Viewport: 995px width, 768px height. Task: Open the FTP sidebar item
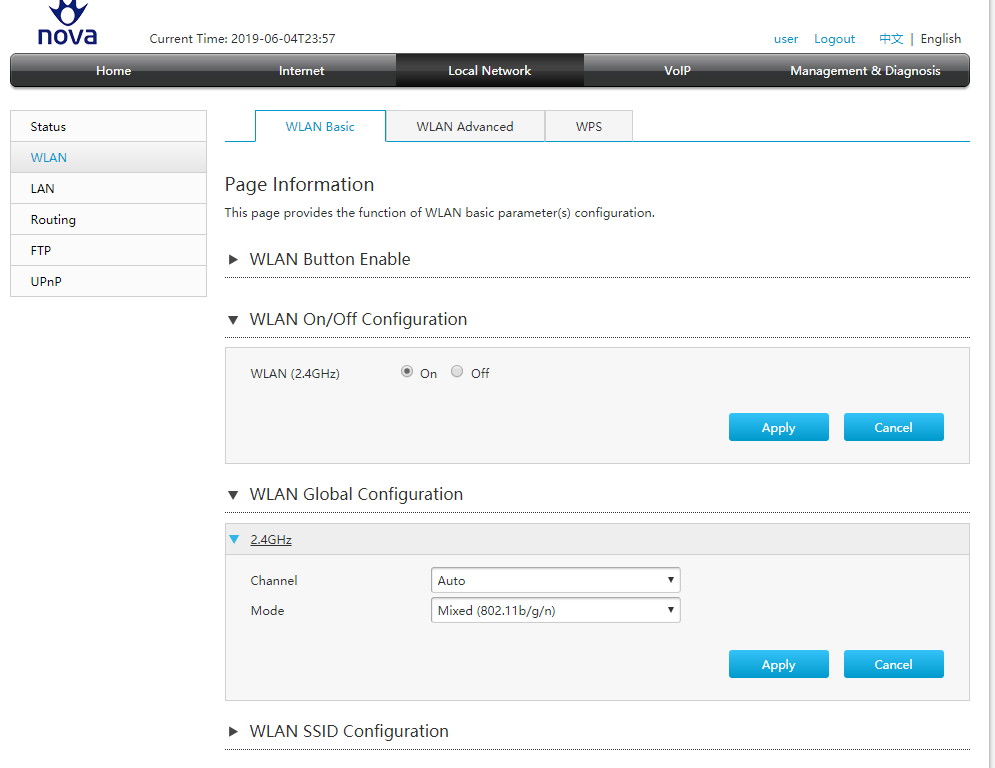[x=109, y=250]
